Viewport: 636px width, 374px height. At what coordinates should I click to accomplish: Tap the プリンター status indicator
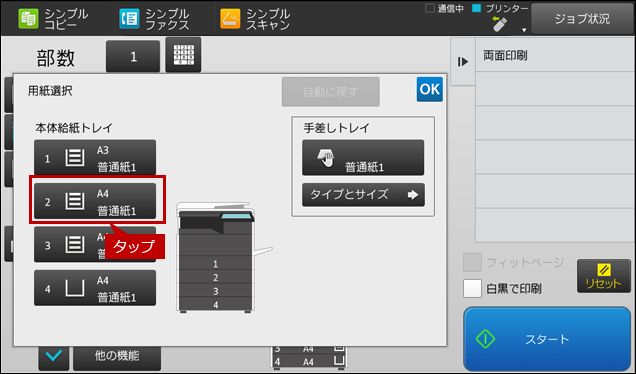(501, 9)
